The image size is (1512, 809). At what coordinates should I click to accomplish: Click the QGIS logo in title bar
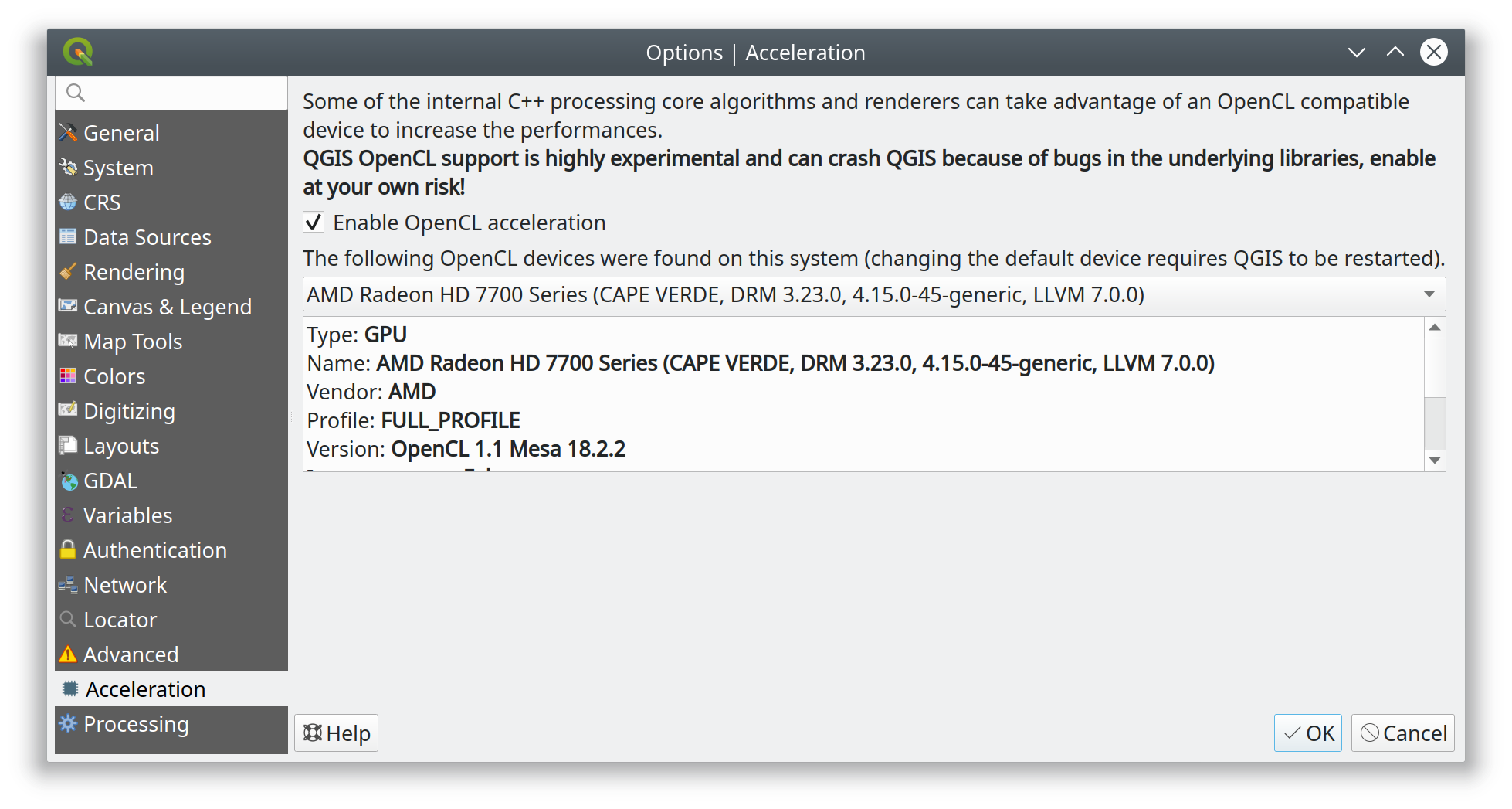(78, 52)
